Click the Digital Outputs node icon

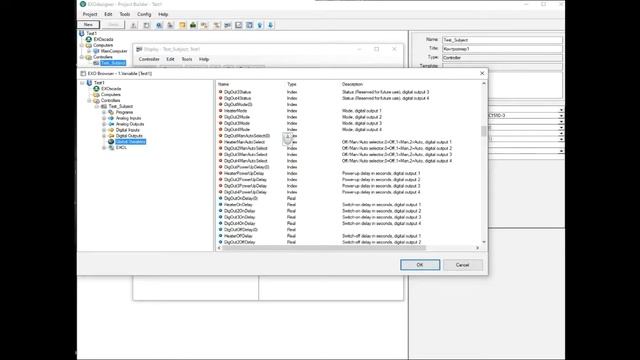tap(111, 136)
